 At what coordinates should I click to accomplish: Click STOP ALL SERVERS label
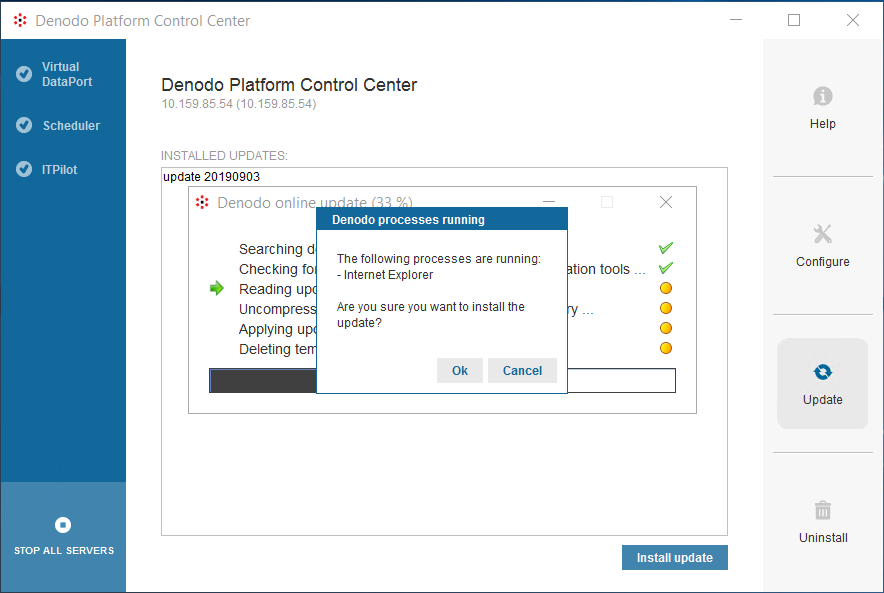pos(64,550)
